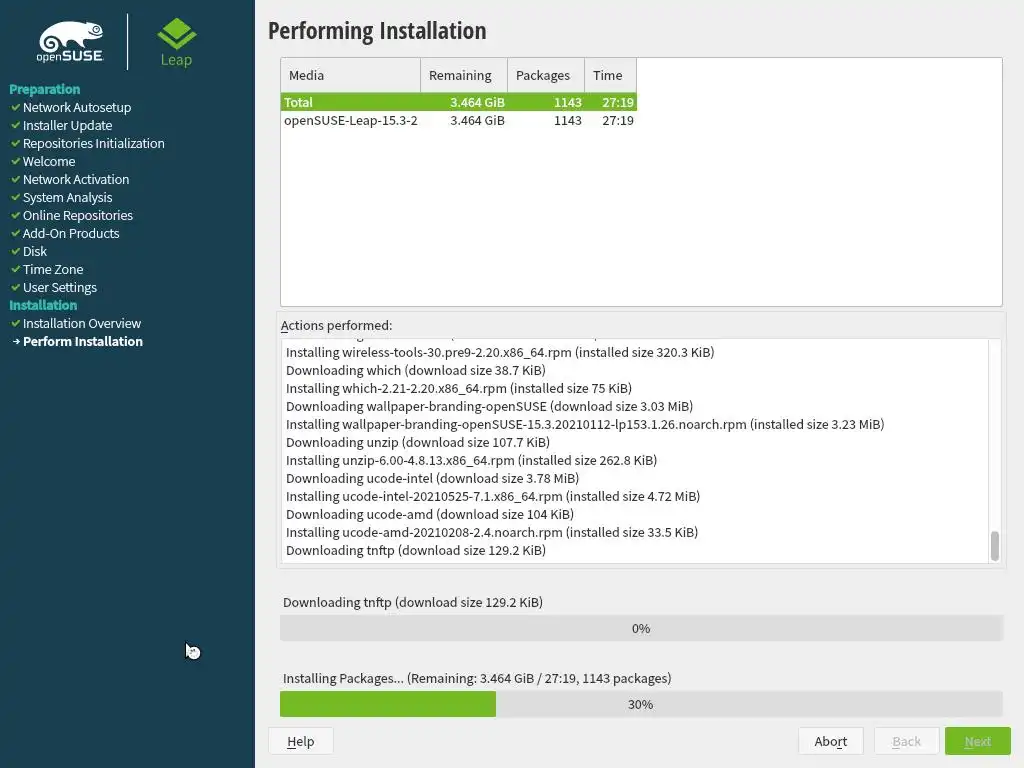The width and height of the screenshot is (1024, 768).
Task: Click the Downloading ucode-amd log line
Action: (x=430, y=514)
